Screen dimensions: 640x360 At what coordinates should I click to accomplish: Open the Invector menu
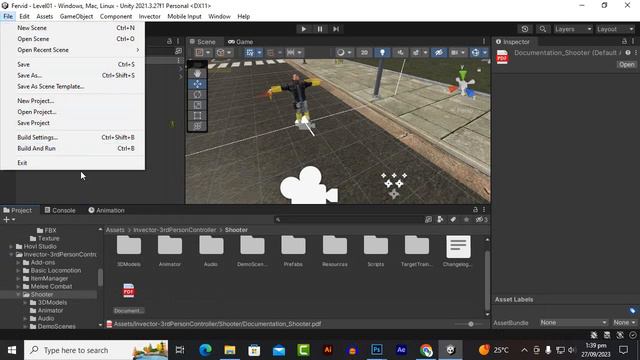pyautogui.click(x=149, y=16)
